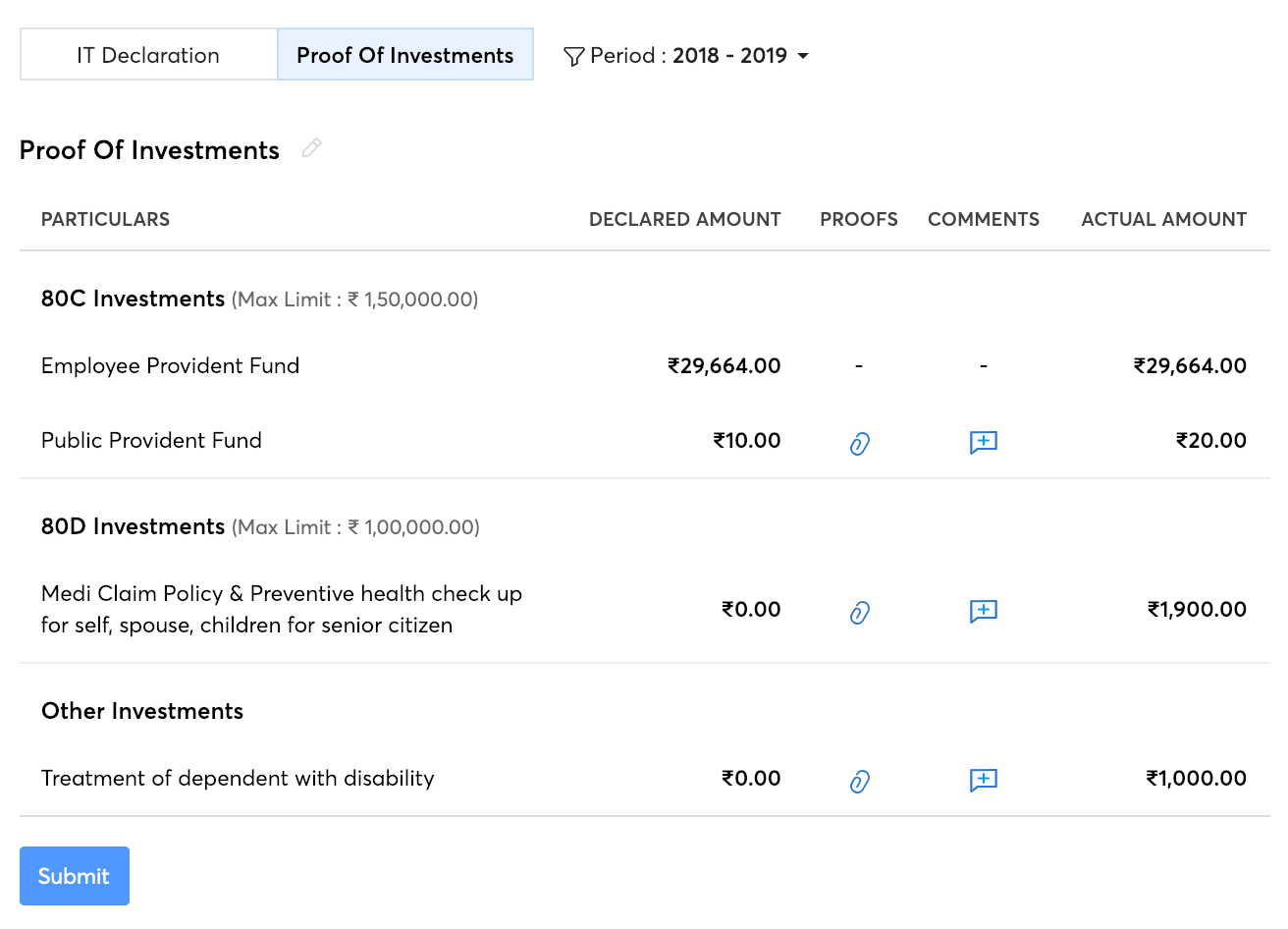Viewport: 1288px width, 929px height.
Task: Click the filter funnel icon near Period
Action: pyautogui.click(x=574, y=56)
